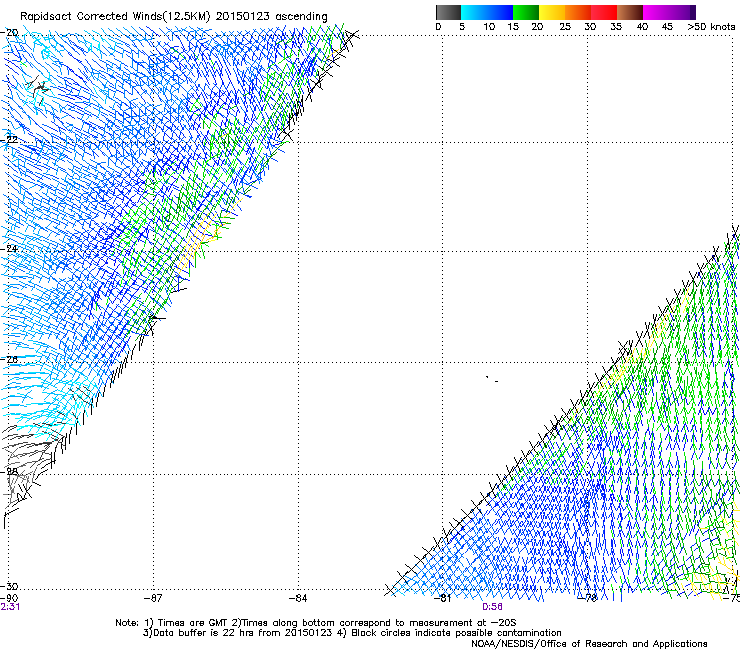Click the -26 latitude axis label

[10, 360]
